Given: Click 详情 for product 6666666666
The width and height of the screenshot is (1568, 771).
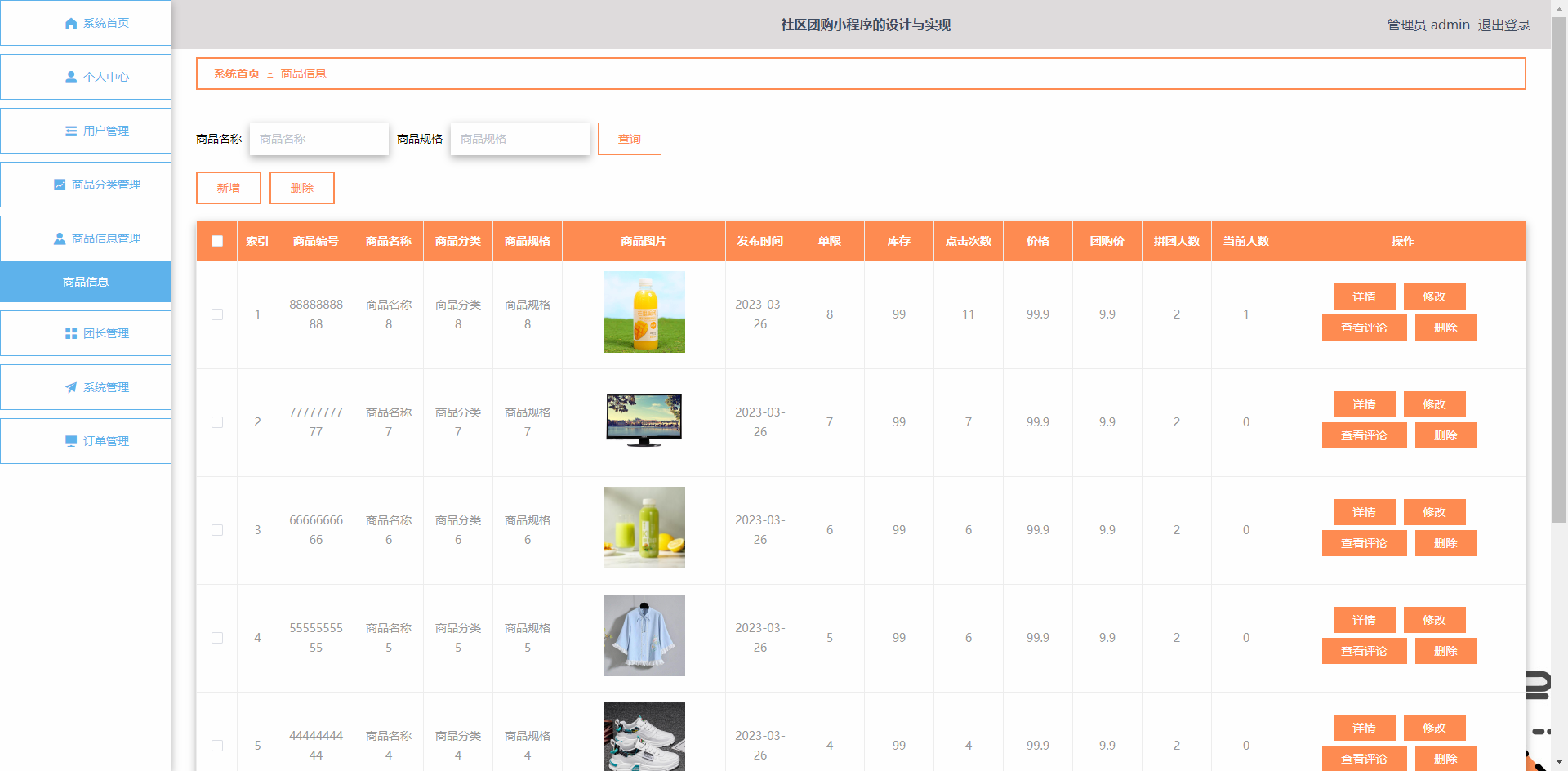Looking at the screenshot, I should (1365, 512).
